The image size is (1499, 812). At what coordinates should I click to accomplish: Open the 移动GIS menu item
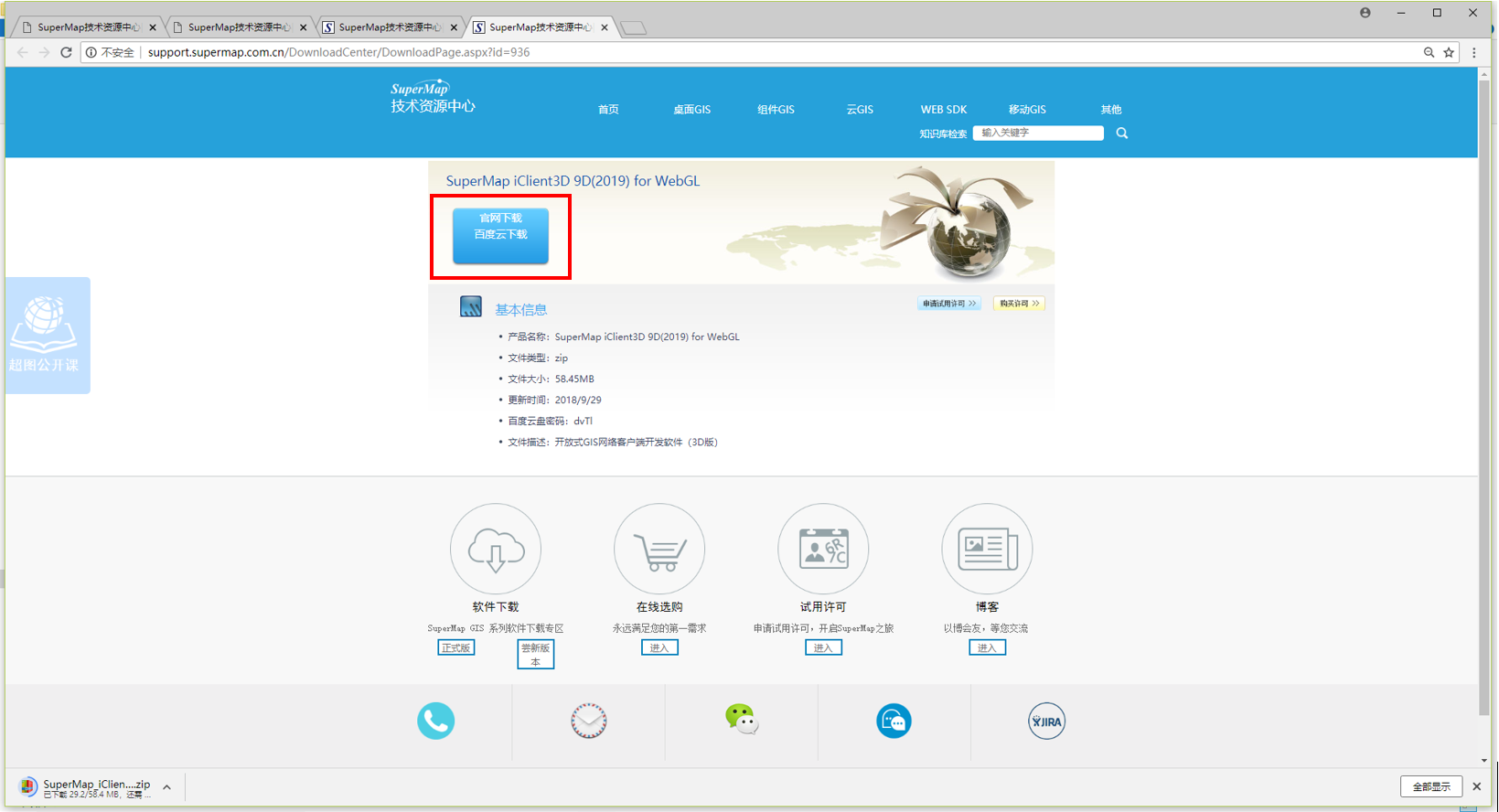tap(1027, 110)
